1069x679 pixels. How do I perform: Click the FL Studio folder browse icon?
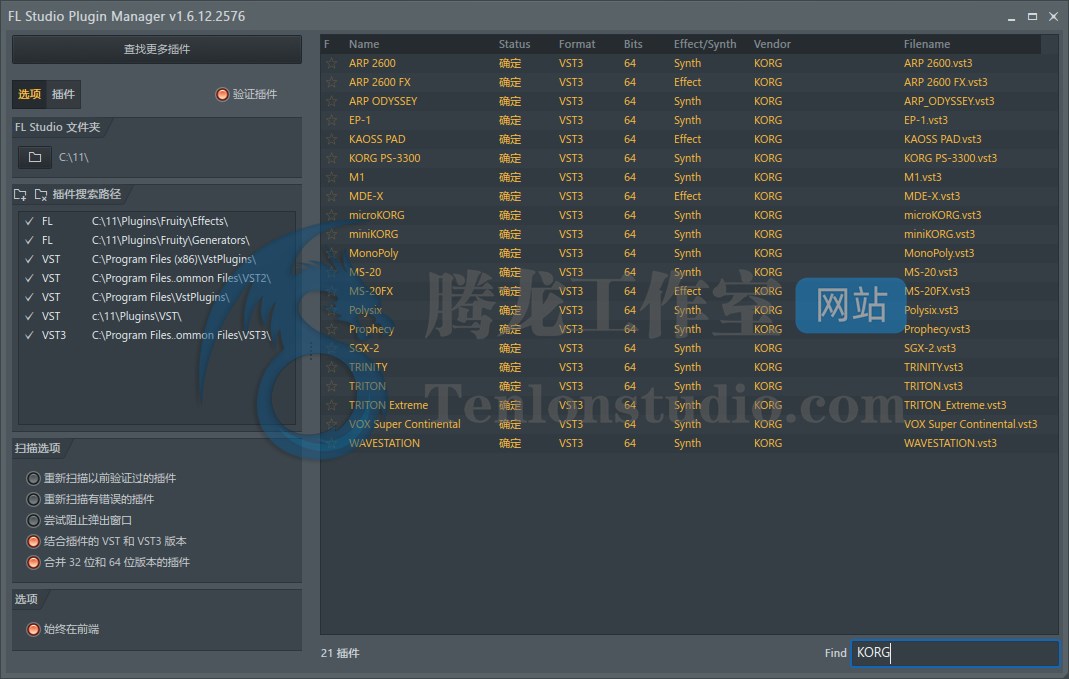tap(35, 157)
